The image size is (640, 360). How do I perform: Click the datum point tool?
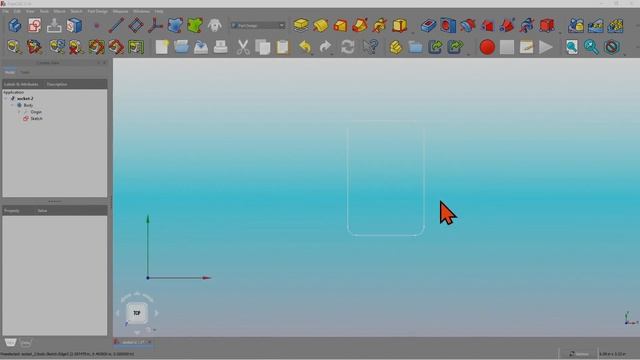tap(97, 26)
